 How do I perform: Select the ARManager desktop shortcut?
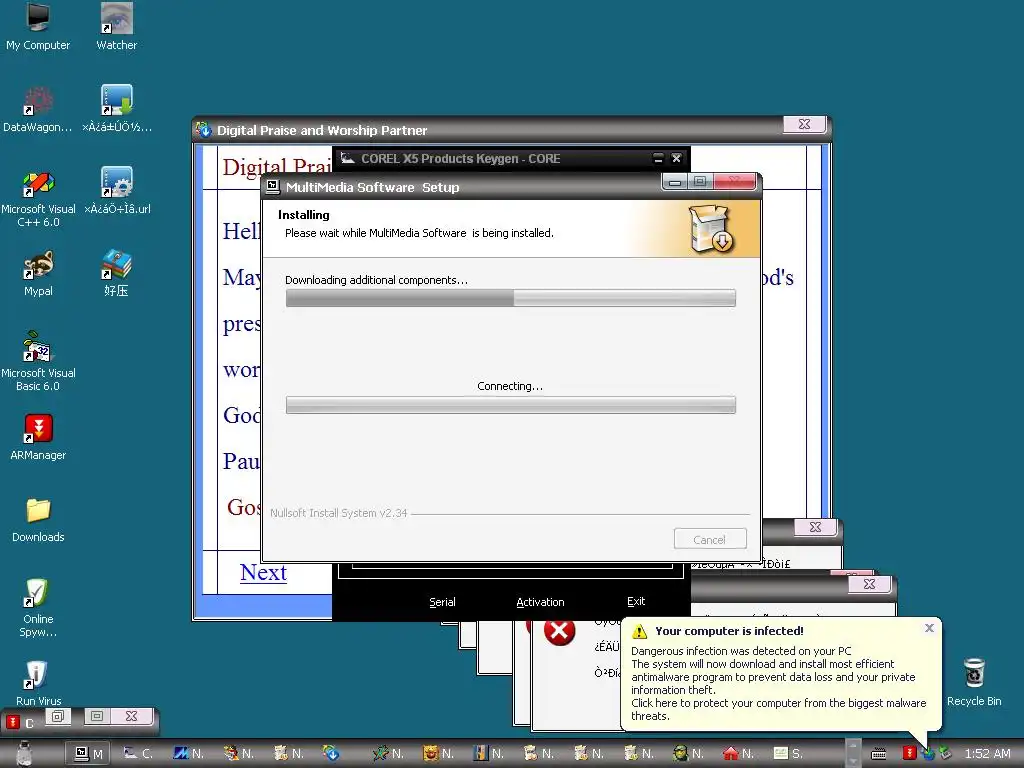(x=38, y=436)
